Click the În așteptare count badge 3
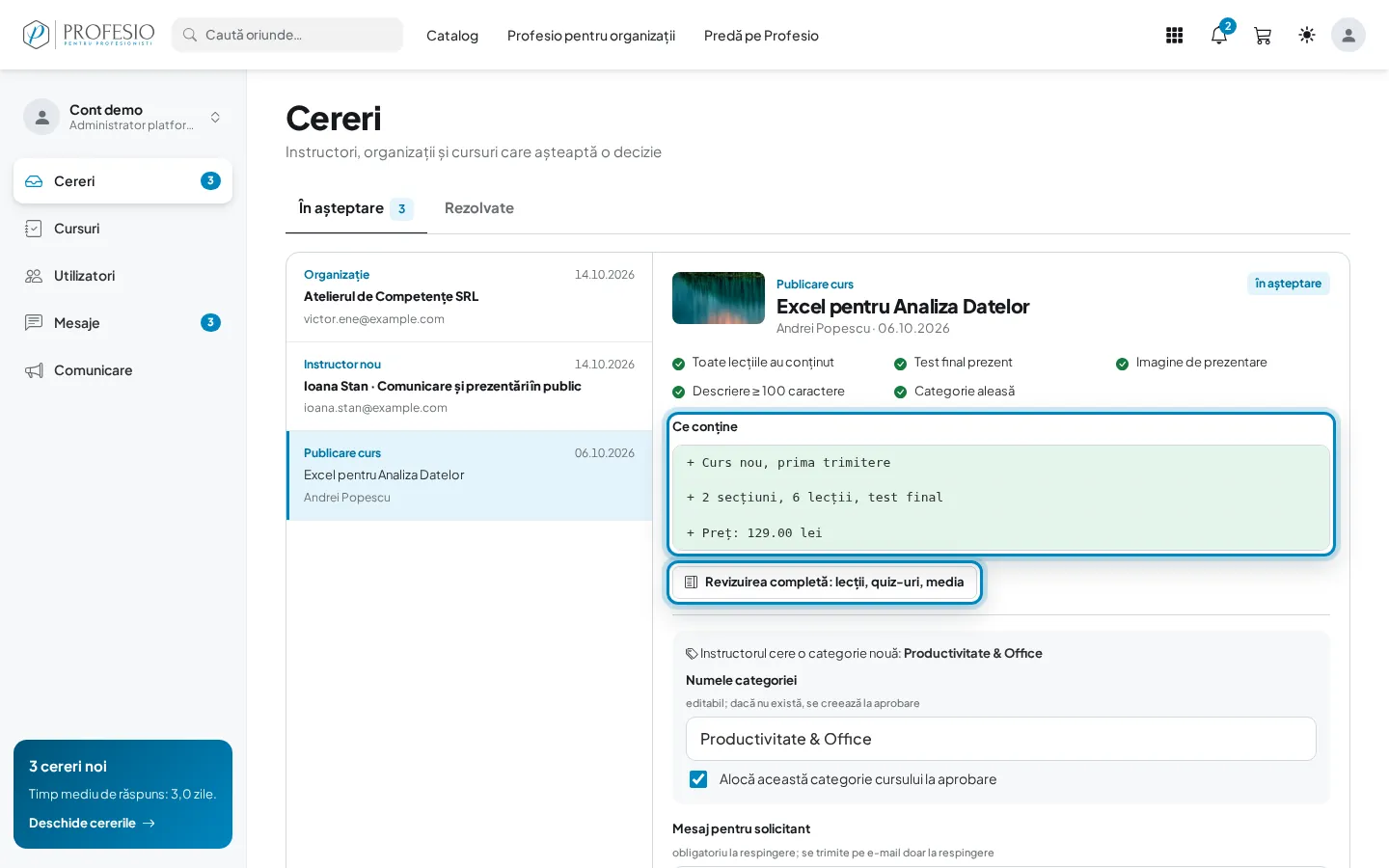The height and width of the screenshot is (868, 1389). click(401, 209)
